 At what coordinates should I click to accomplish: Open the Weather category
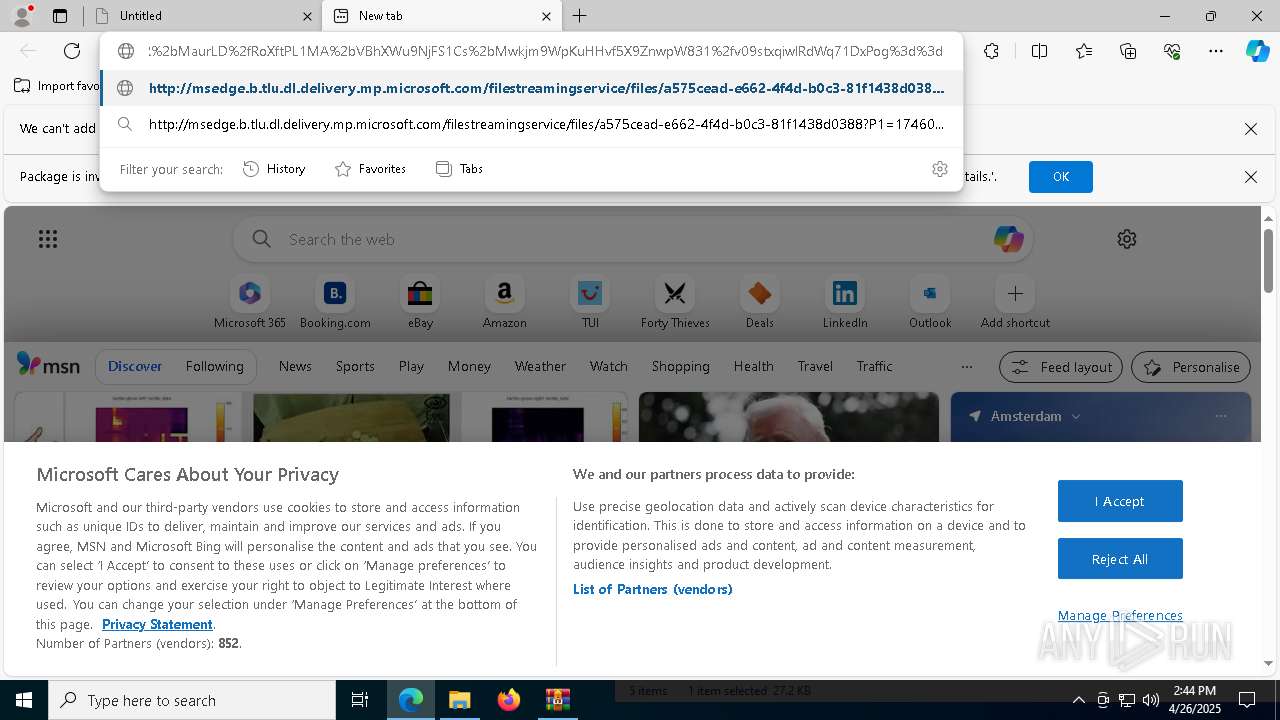pos(540,366)
